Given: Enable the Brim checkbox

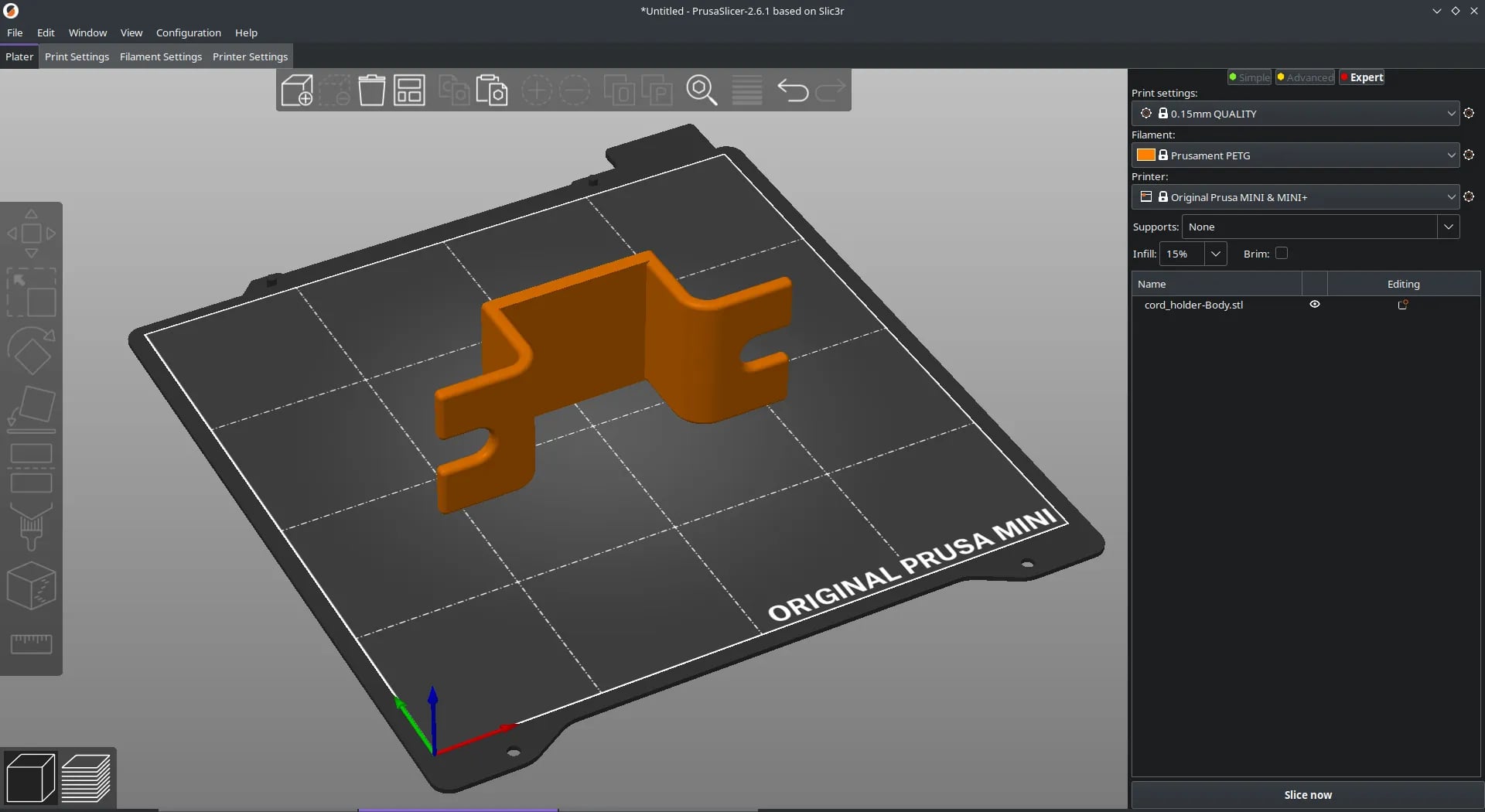Looking at the screenshot, I should coord(1282,253).
